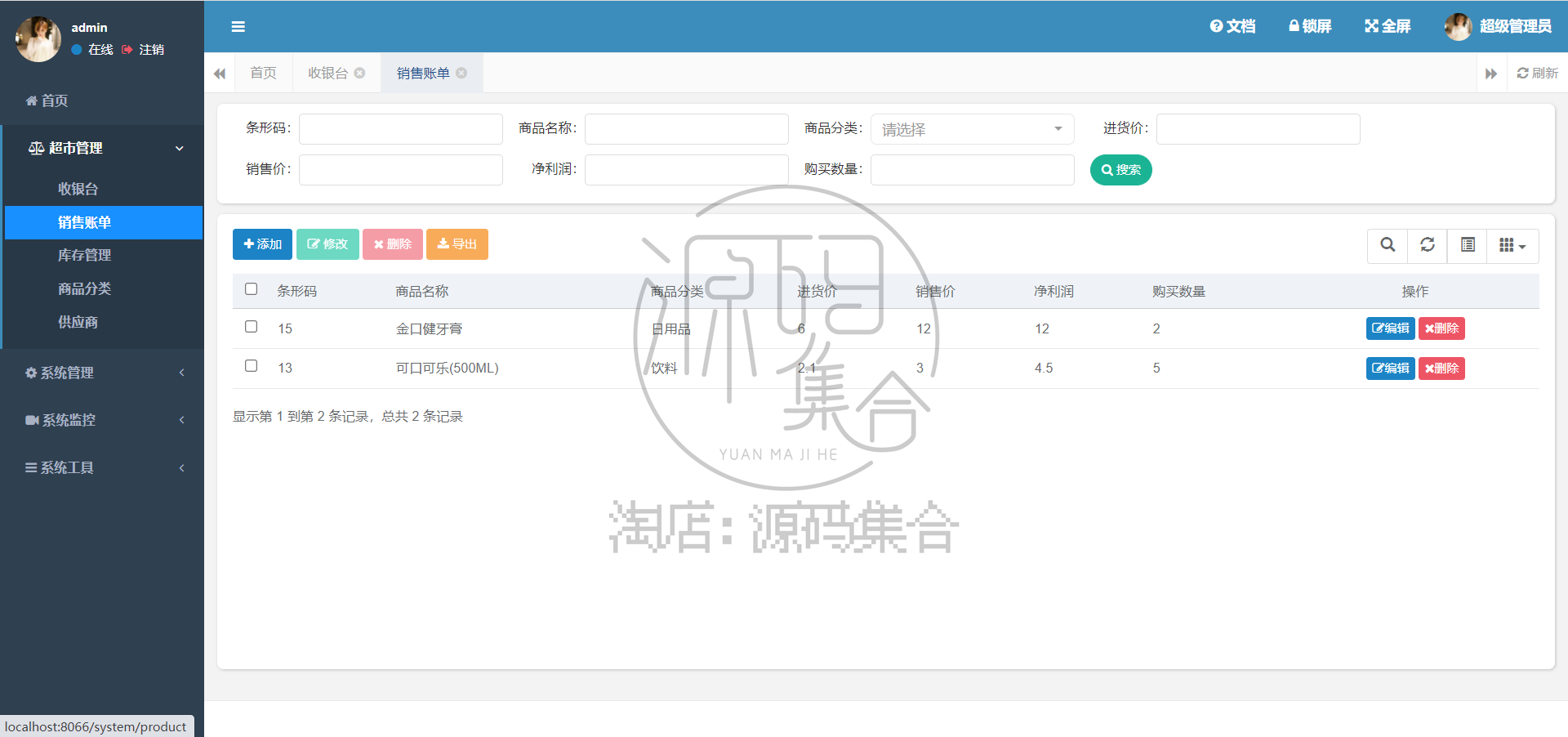Close the 收银台 tab

coord(359,73)
